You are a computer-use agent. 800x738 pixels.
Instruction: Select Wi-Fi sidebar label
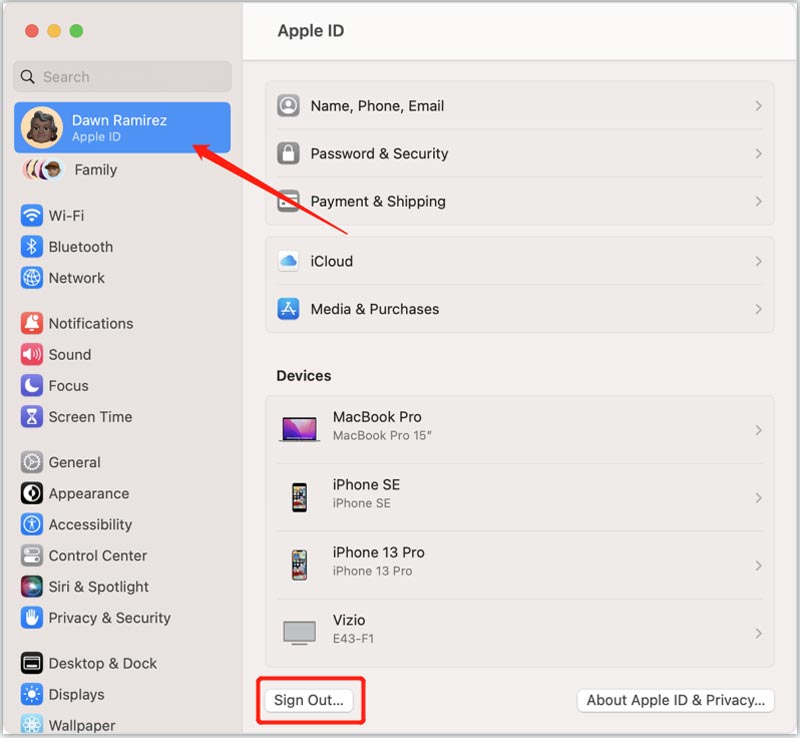pyautogui.click(x=66, y=215)
